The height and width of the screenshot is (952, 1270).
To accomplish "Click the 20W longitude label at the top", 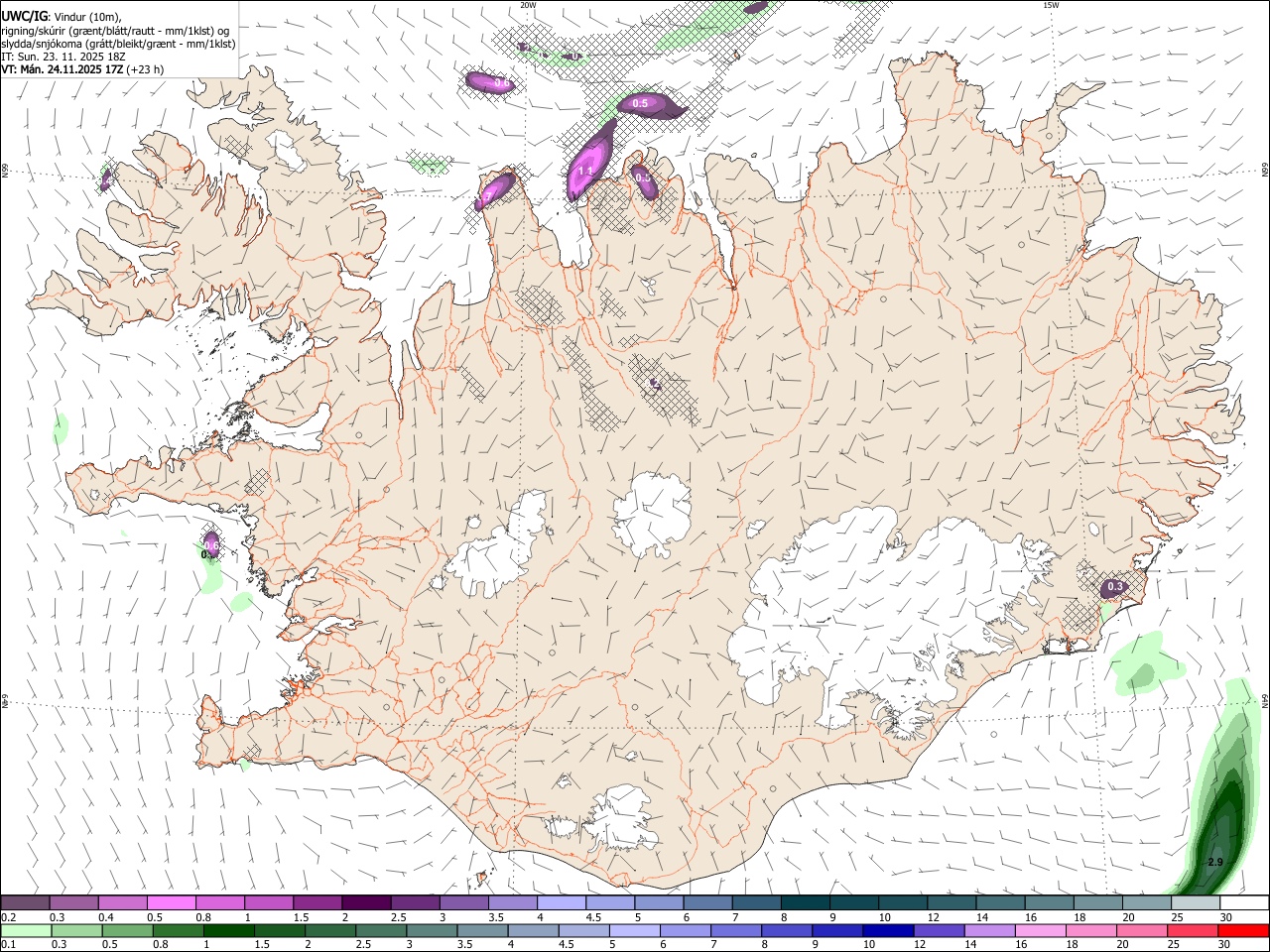I will (x=528, y=5).
